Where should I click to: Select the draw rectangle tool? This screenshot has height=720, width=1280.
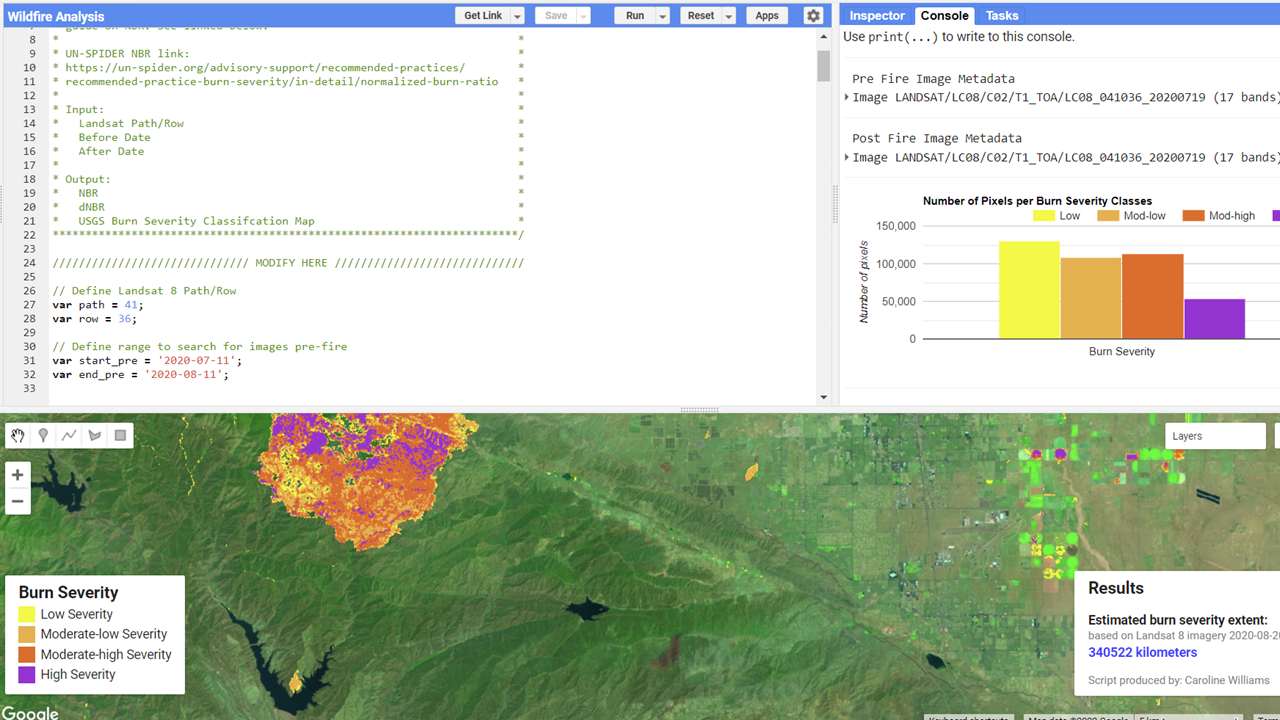[120, 435]
